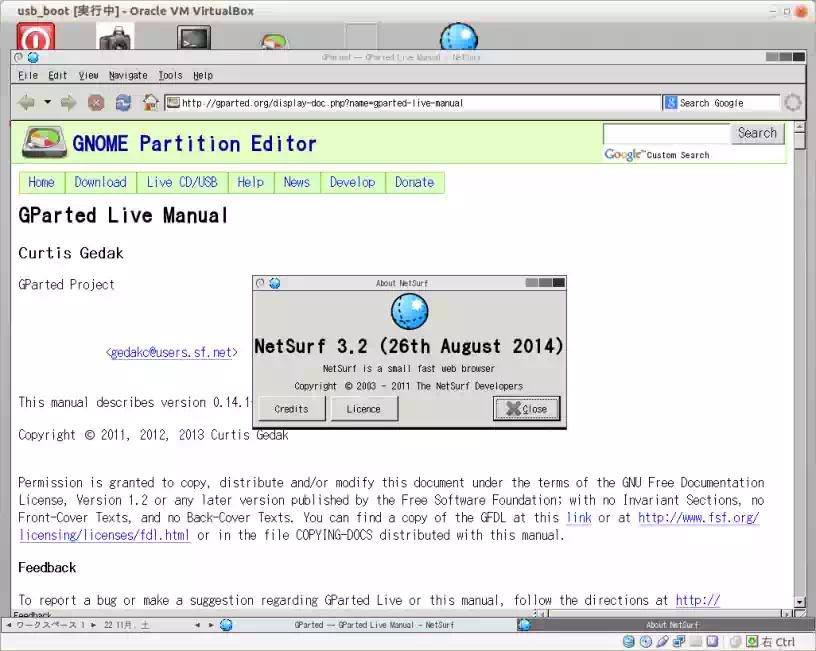The width and height of the screenshot is (816, 651).
Task: Click the browser Back arrow
Action: 26,103
